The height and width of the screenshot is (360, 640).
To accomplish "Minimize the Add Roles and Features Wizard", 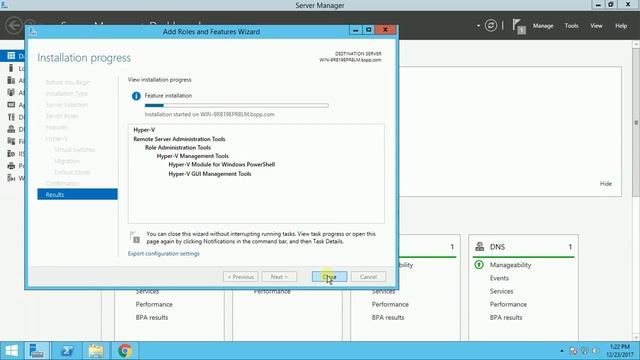I will pos(356,30).
